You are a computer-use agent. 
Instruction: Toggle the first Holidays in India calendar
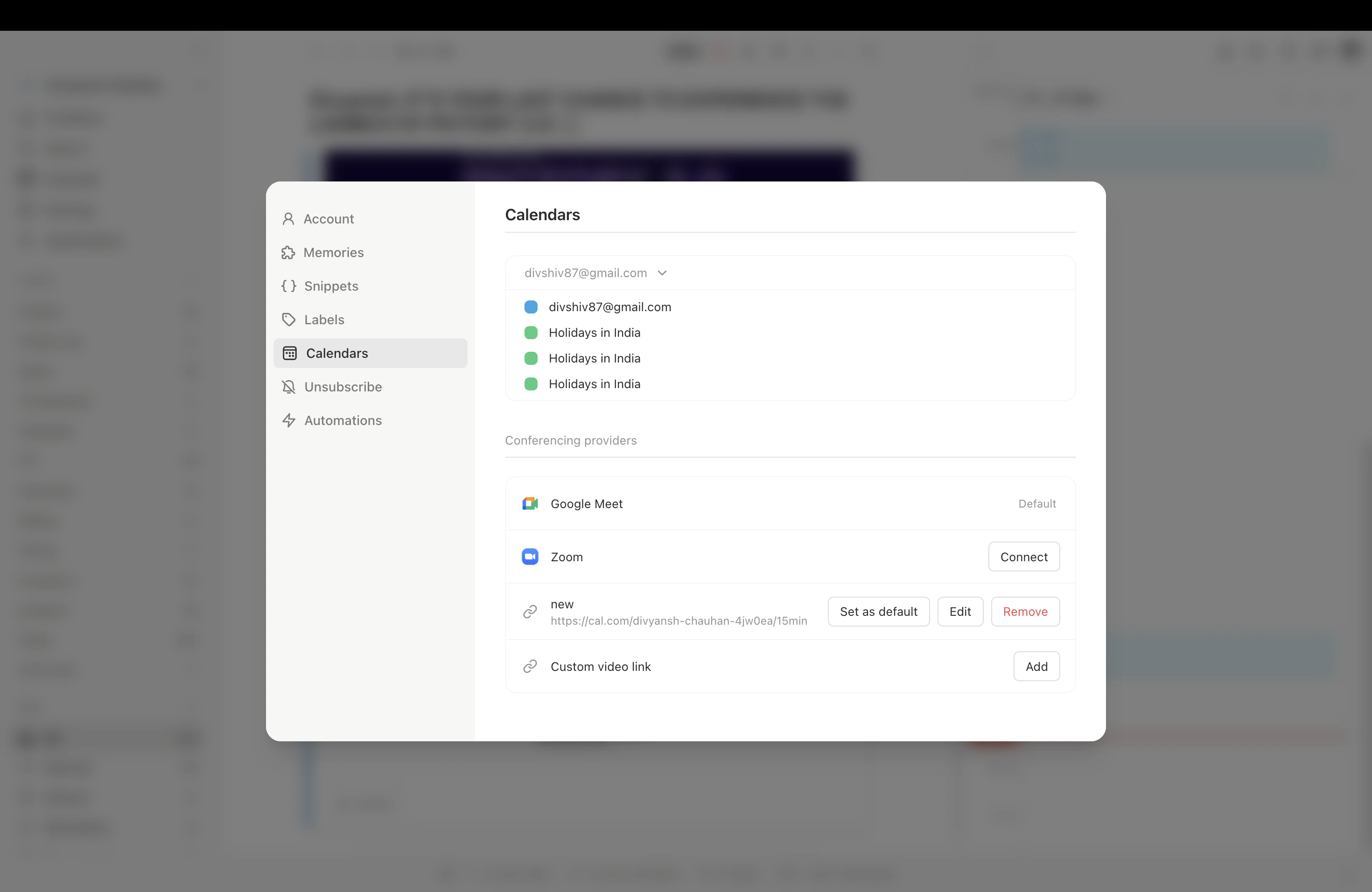pyautogui.click(x=531, y=333)
